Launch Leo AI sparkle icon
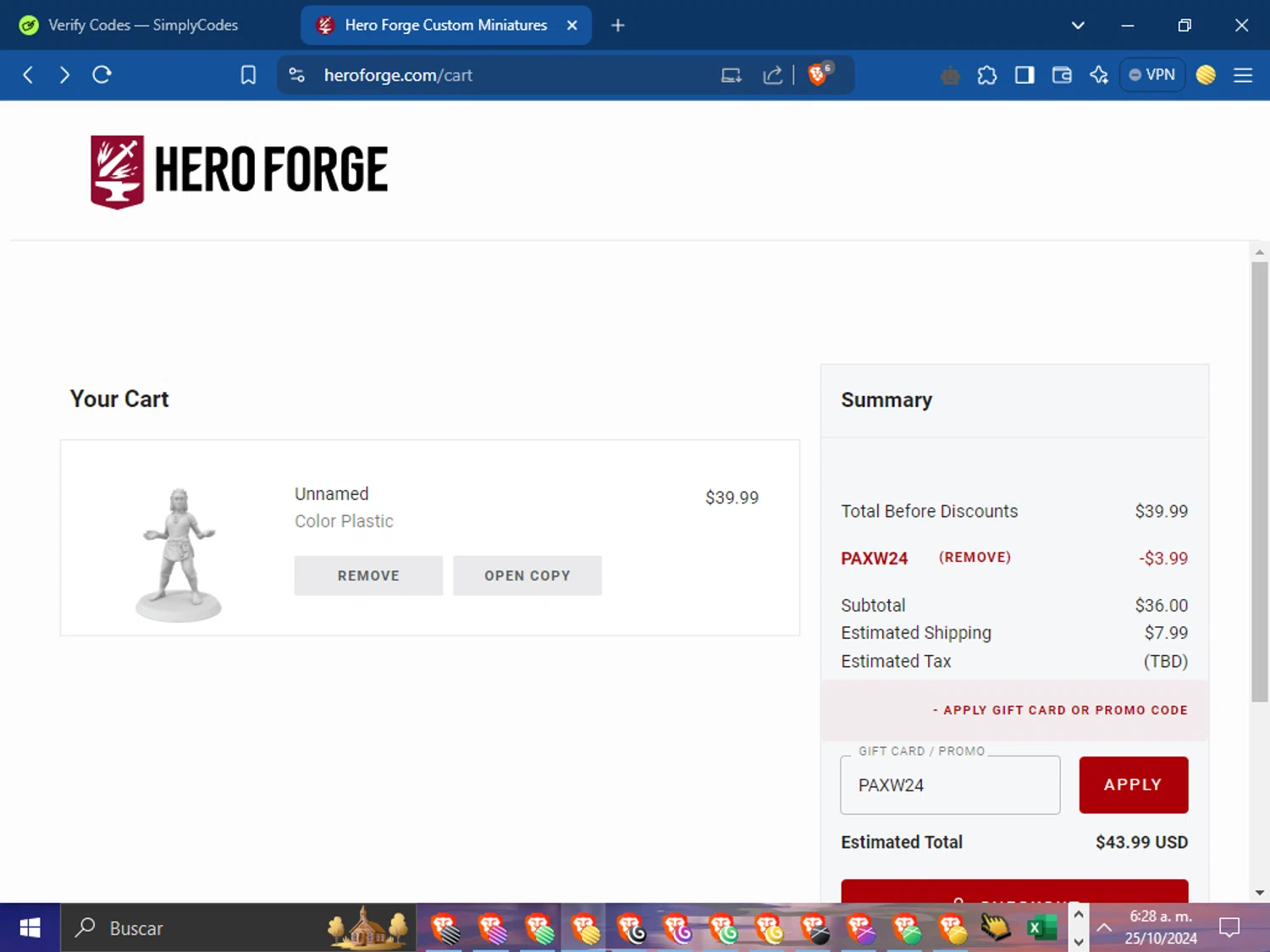This screenshot has height=952, width=1270. pos(1099,75)
